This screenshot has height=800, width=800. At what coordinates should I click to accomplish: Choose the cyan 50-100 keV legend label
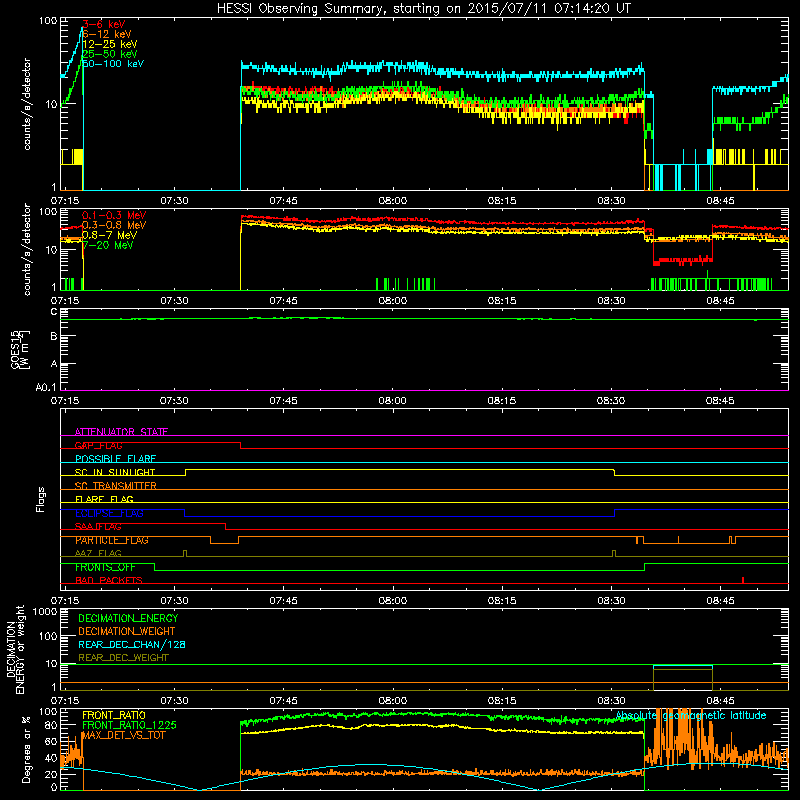(113, 64)
